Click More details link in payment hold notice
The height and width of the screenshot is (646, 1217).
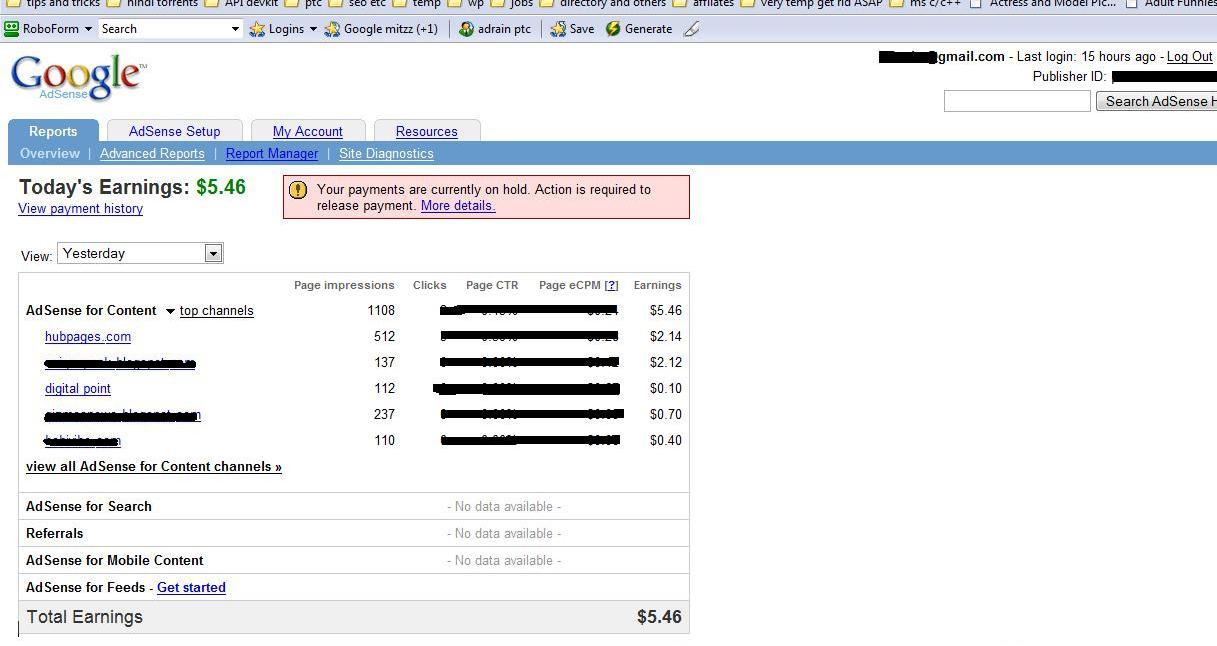[458, 206]
